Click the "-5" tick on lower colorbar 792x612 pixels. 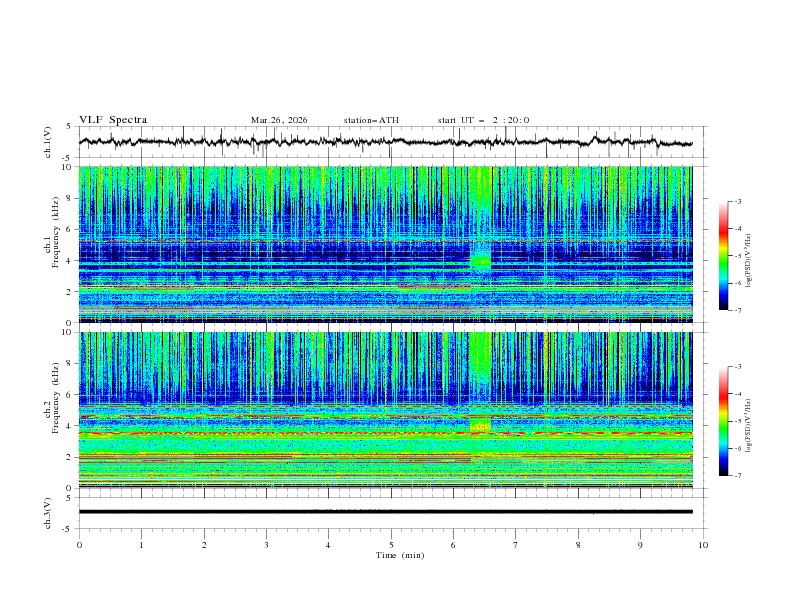click(x=737, y=421)
